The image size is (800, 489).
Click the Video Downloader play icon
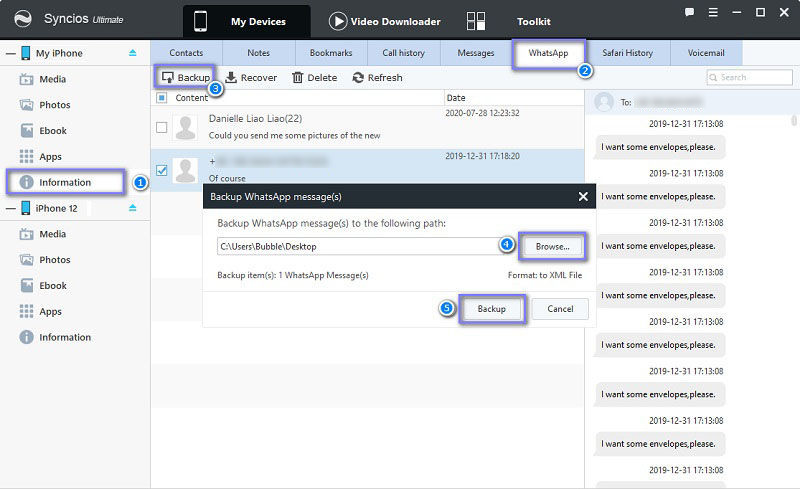(338, 21)
